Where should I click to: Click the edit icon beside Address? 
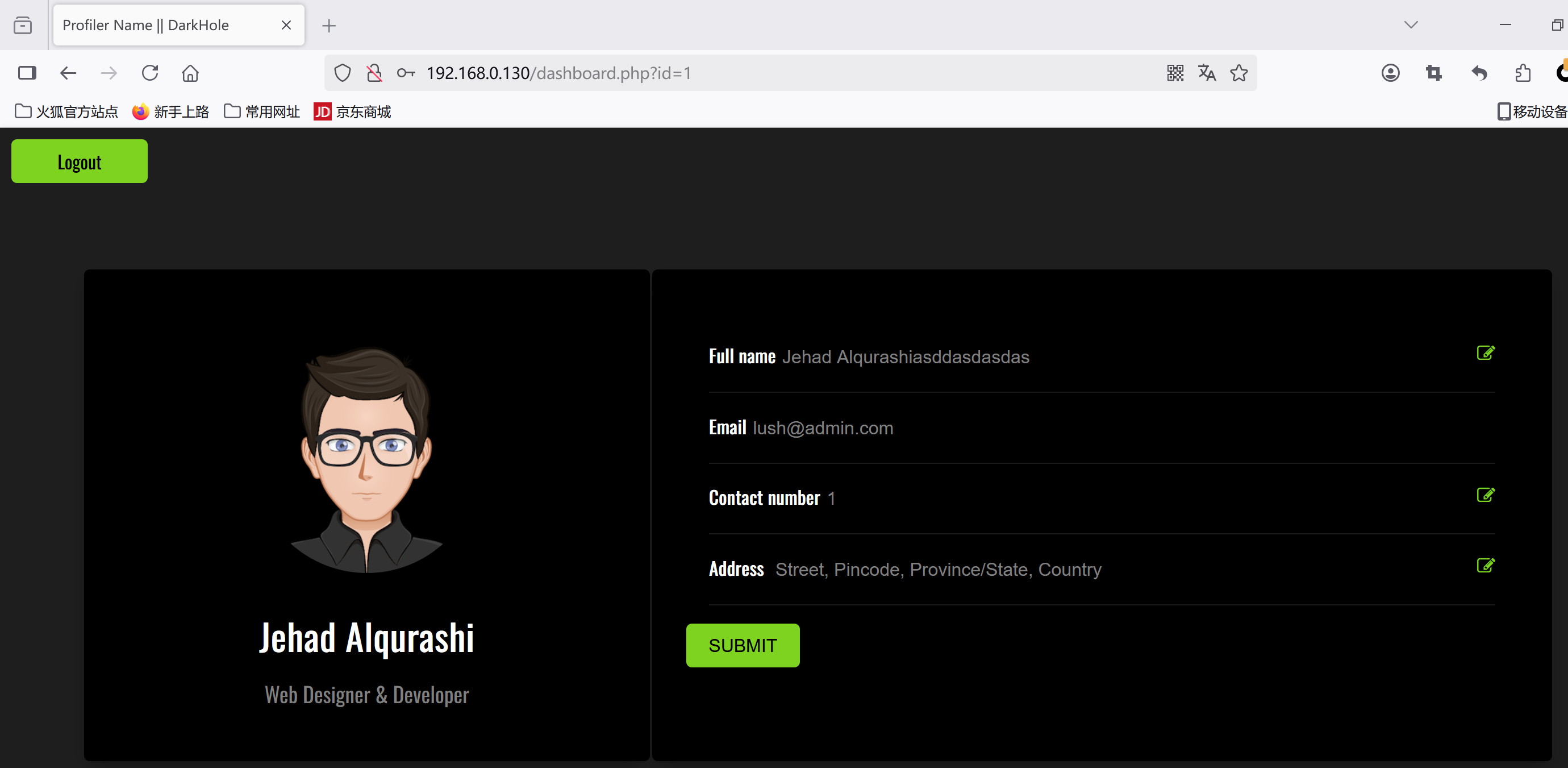click(1485, 566)
